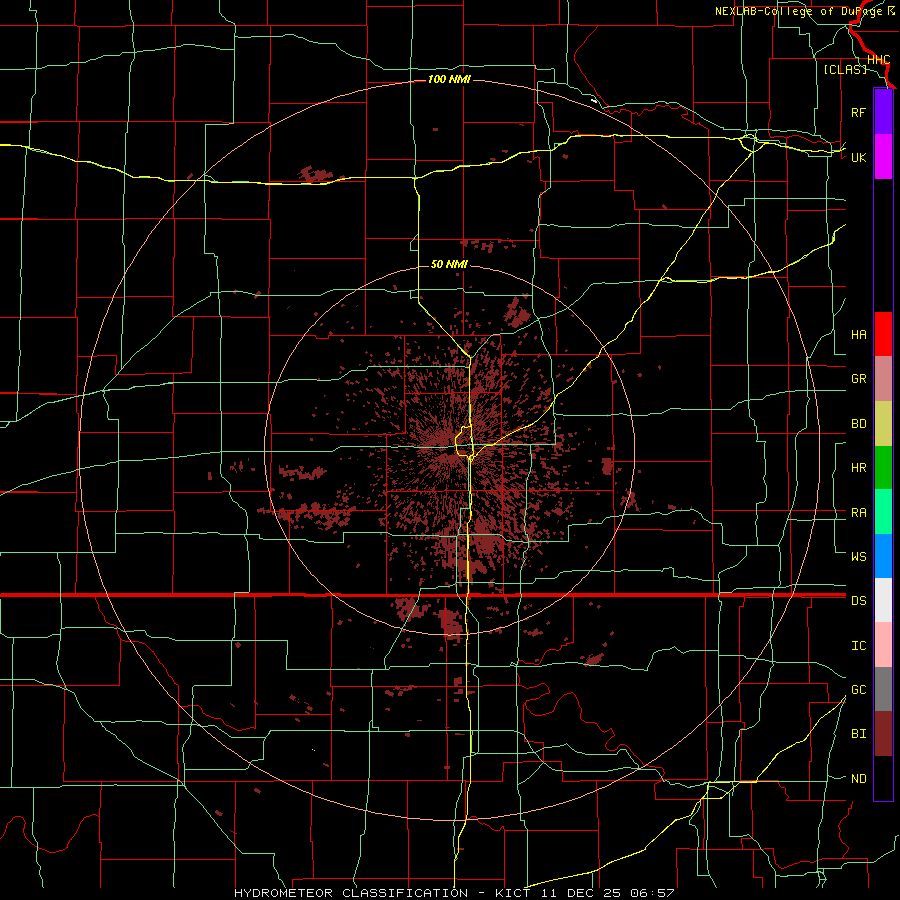
Task: Select the "GR" legend label
Action: tap(858, 379)
